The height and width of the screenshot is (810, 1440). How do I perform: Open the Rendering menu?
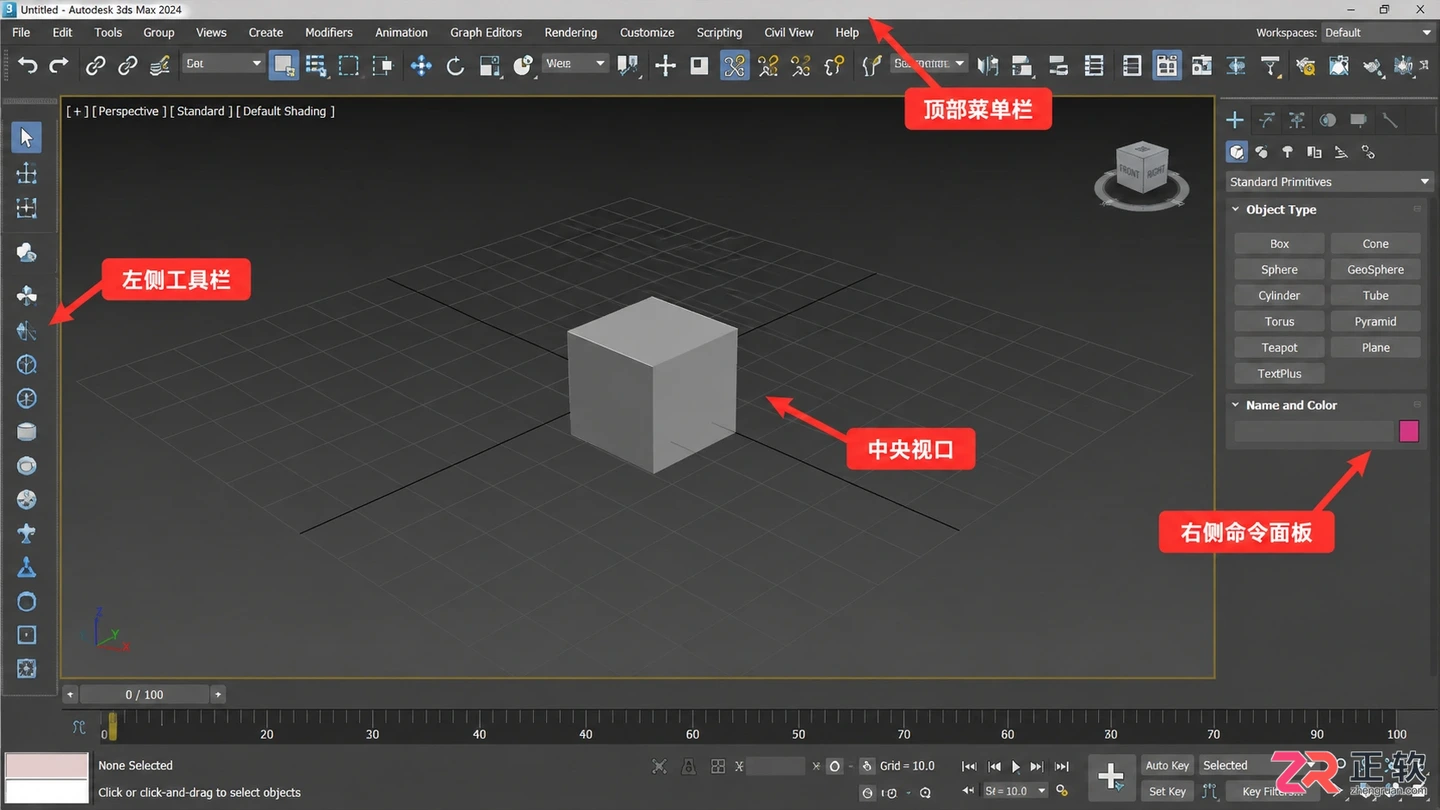(571, 32)
